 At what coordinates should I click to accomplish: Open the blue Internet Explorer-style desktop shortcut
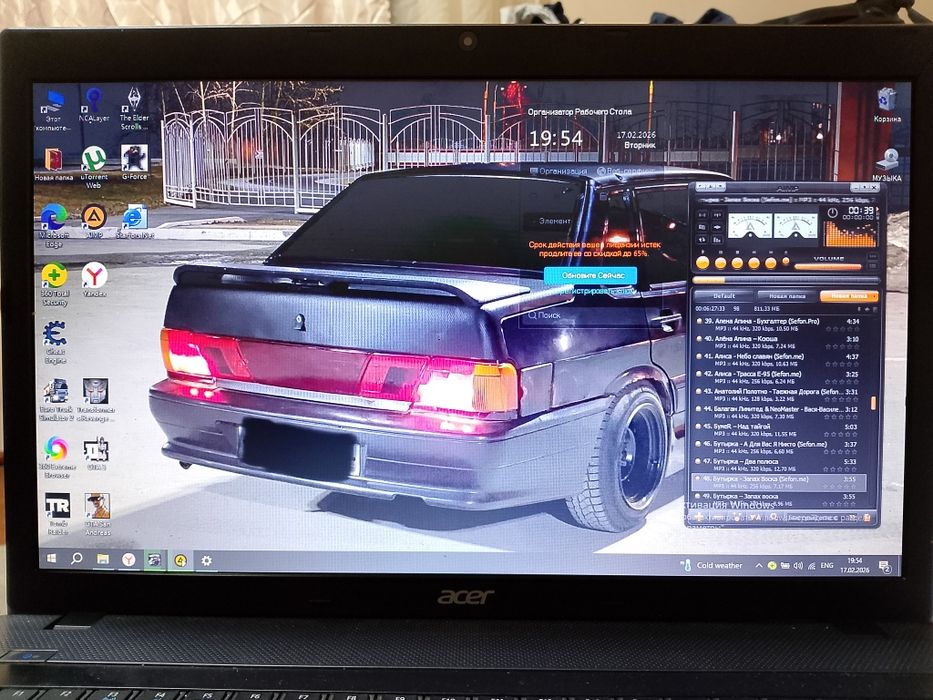(135, 221)
